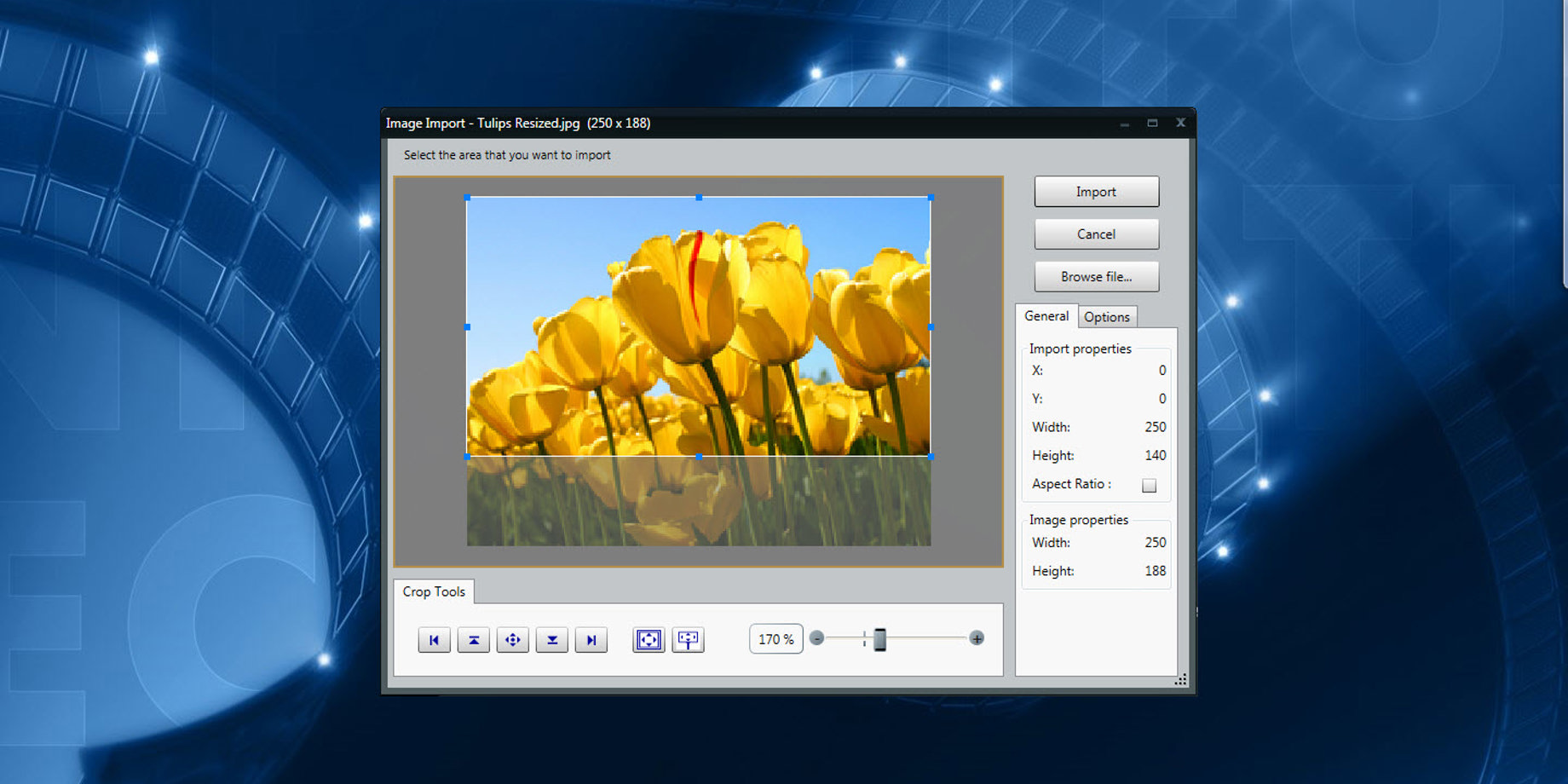1568x784 pixels.
Task: Open the Crop Tools tab
Action: tap(434, 591)
